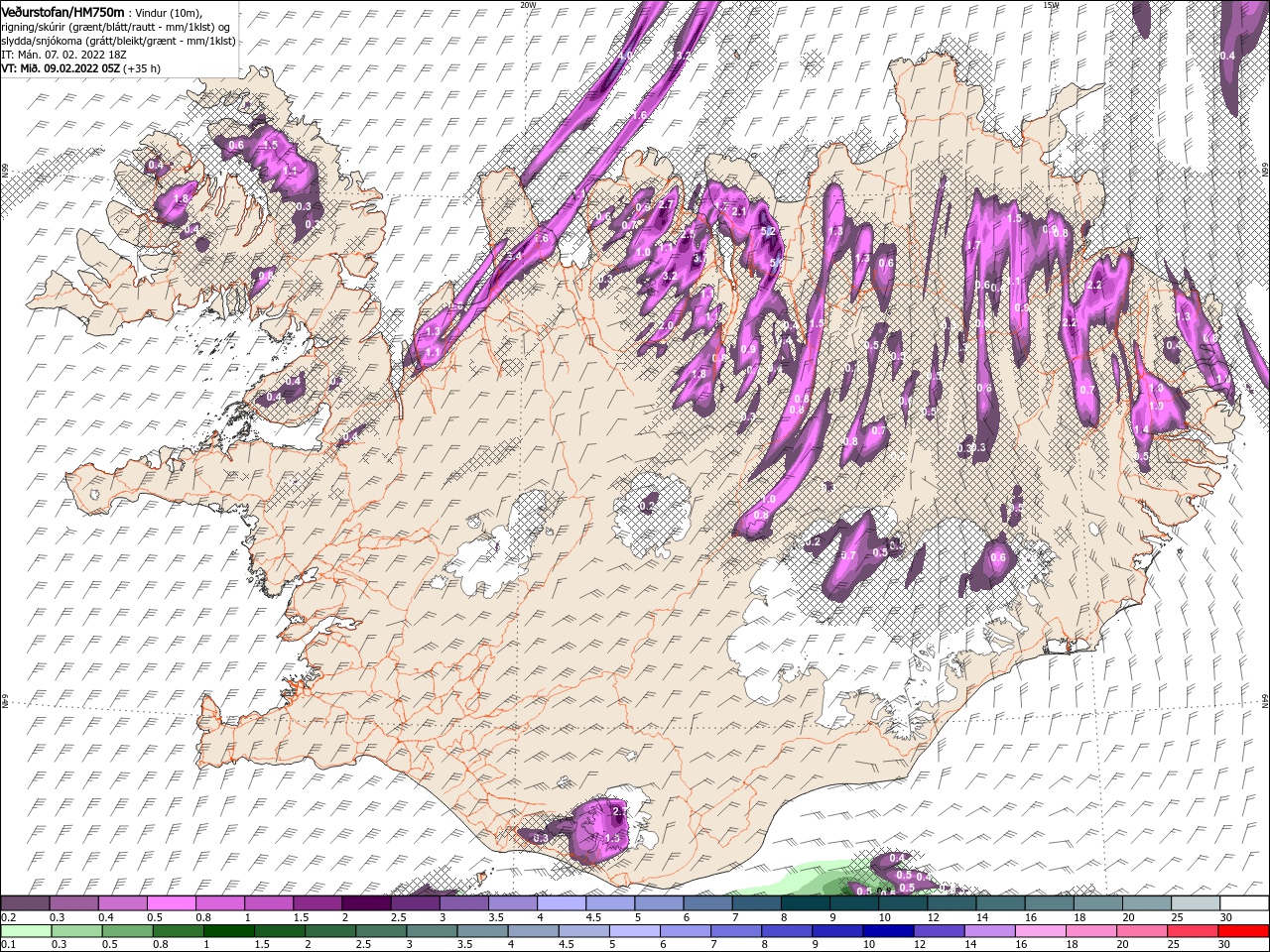Click the 'VT: Mið. 09.02.2022 05Z' valid time
Viewport: 1270px width, 952px height.
coord(61,68)
